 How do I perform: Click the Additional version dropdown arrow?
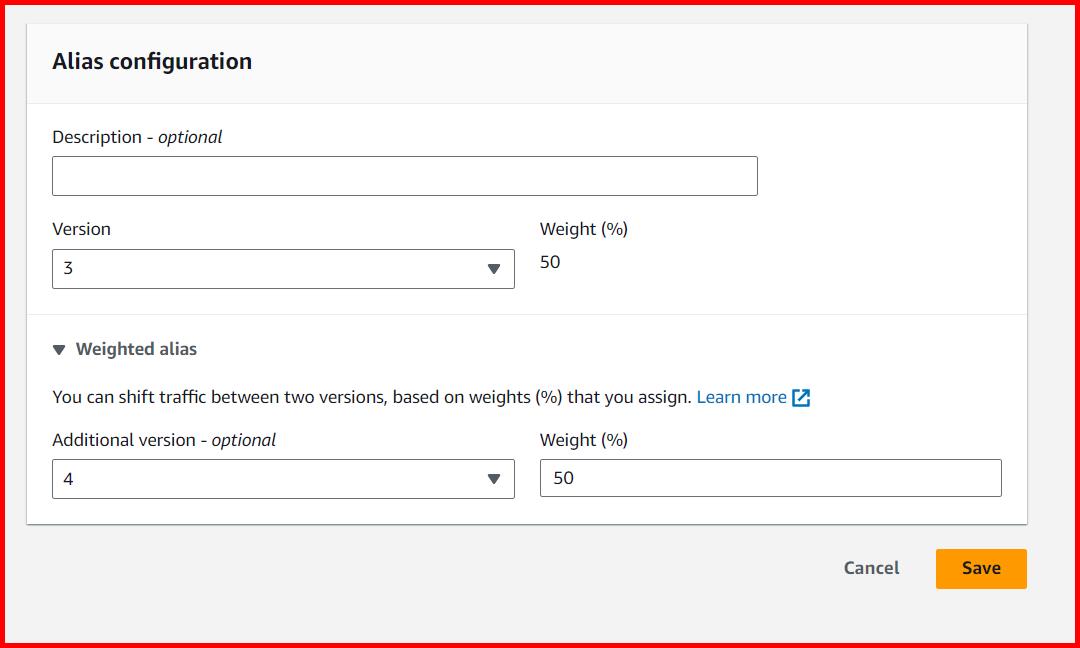493,478
